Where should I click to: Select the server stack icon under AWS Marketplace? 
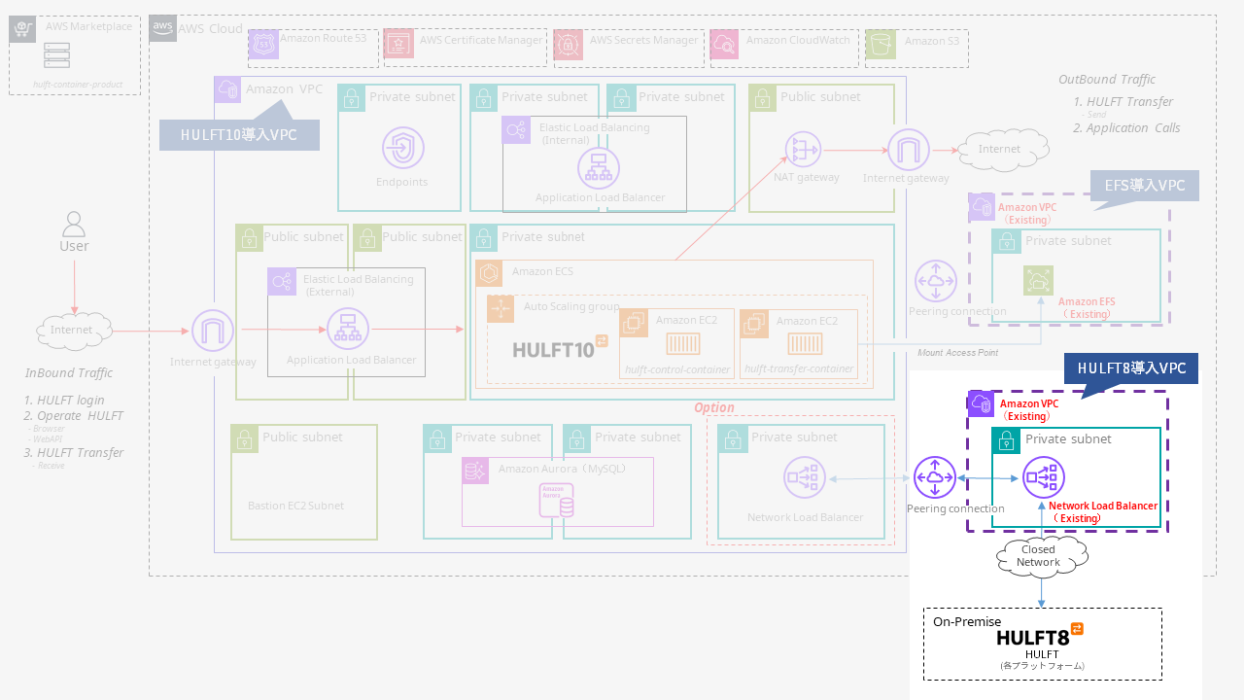(56, 55)
